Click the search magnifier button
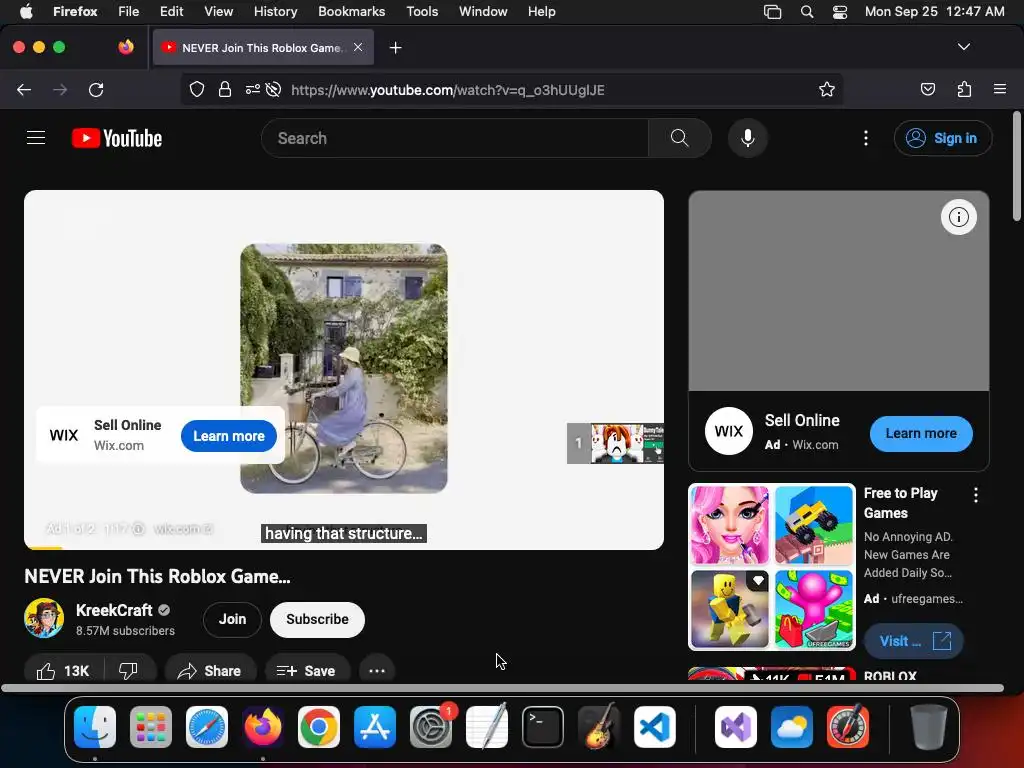 680,138
